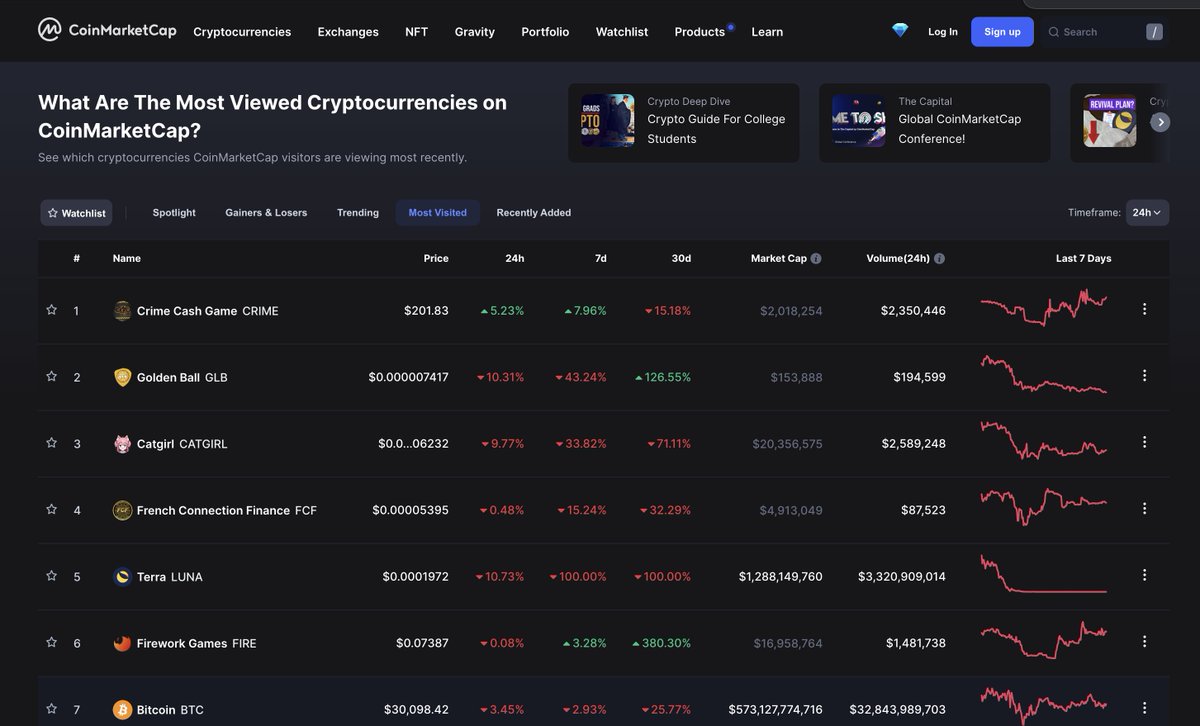Viewport: 1200px width, 726px height.
Task: Click the Golden Ball price $0.000007417
Action: pos(409,377)
